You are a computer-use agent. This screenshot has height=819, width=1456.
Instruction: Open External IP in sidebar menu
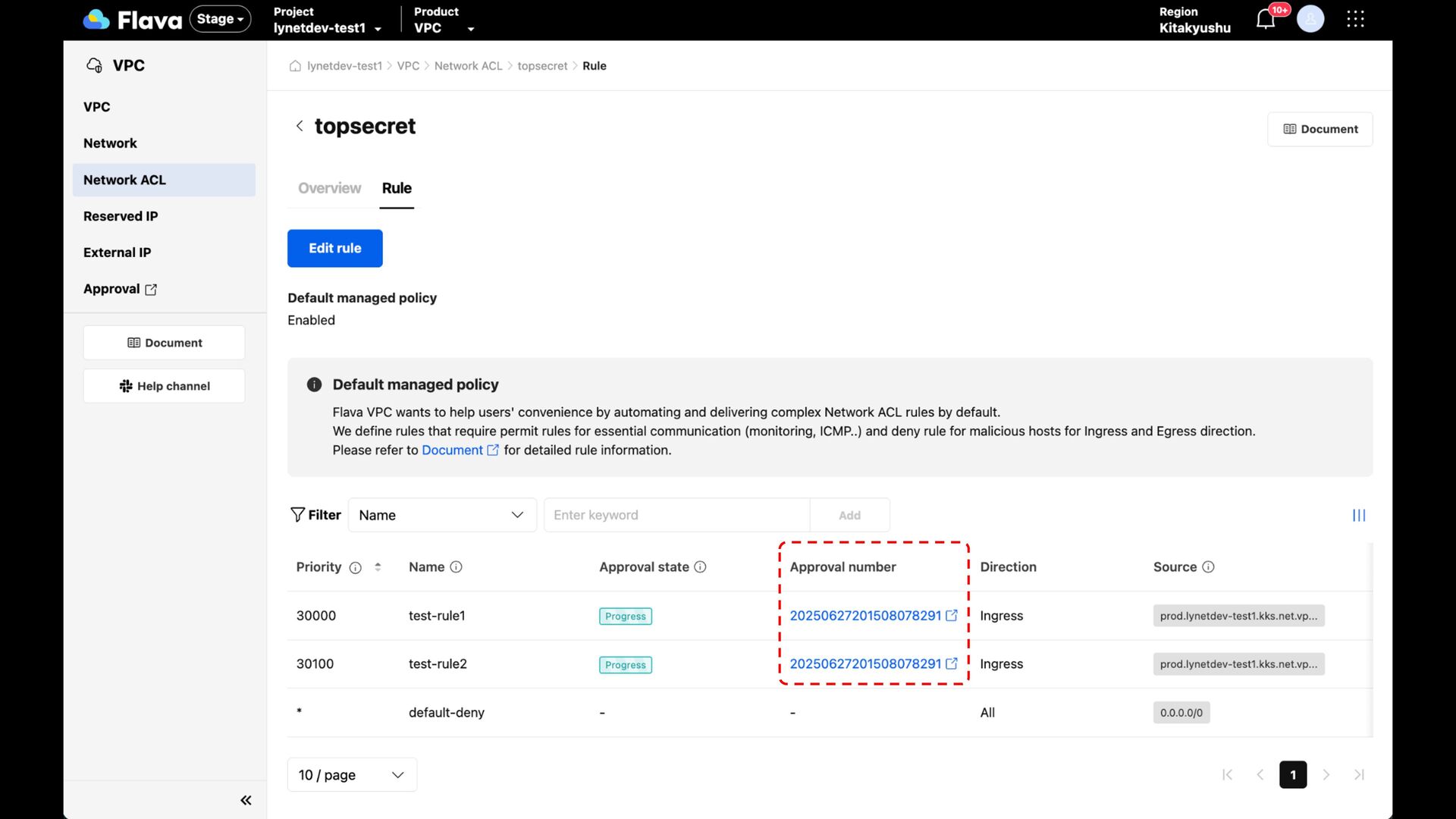[x=117, y=253]
